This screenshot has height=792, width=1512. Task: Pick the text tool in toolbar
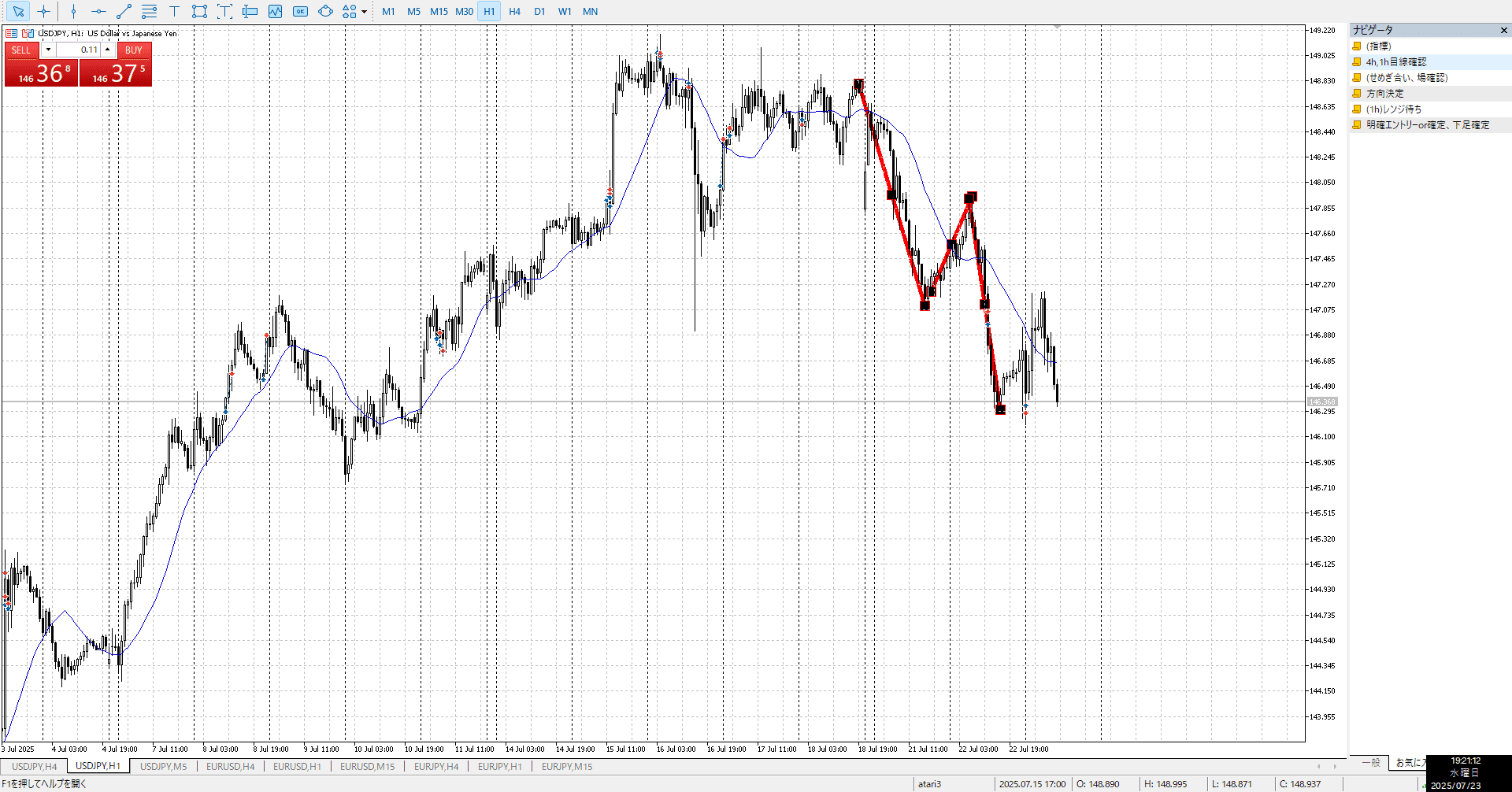coord(174,12)
